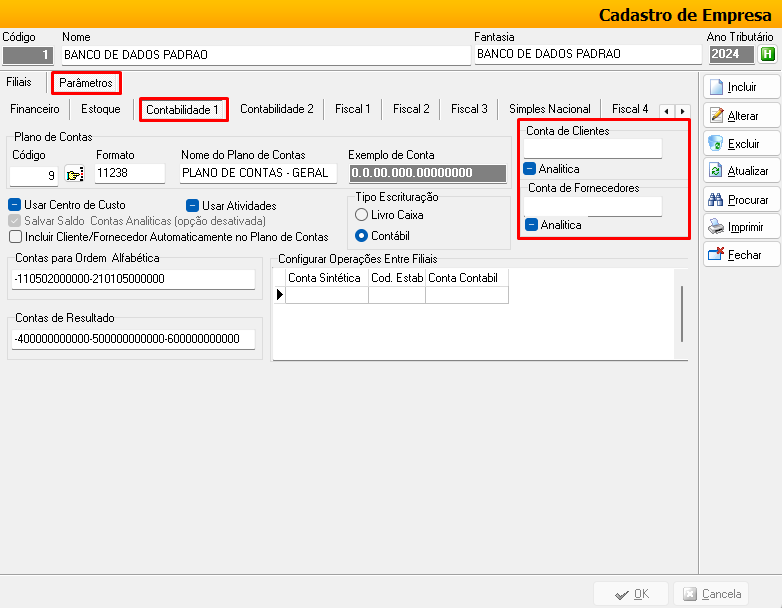Select current row indicator arrow in grid
The width and height of the screenshot is (782, 608).
point(280,294)
